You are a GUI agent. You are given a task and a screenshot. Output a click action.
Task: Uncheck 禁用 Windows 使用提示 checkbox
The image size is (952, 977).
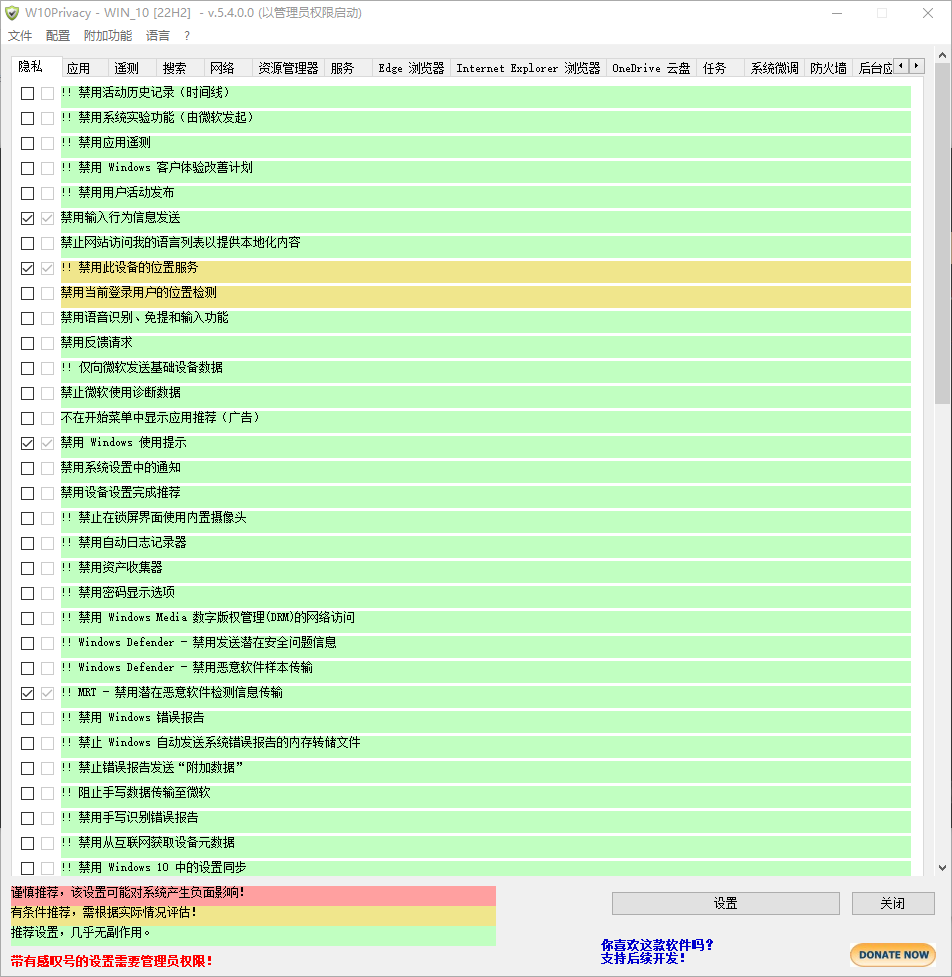coord(27,443)
